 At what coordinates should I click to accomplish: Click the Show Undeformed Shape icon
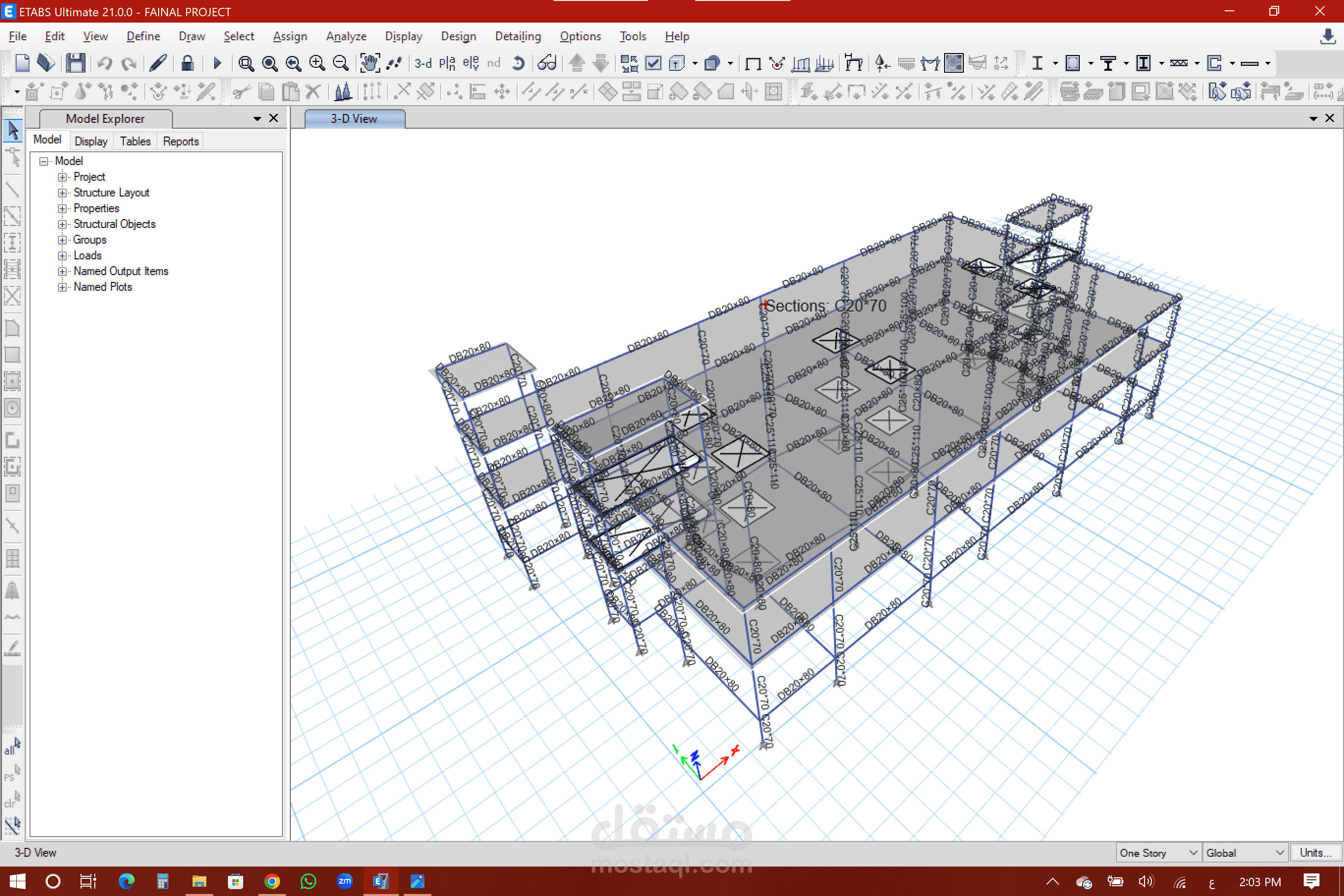[x=753, y=63]
